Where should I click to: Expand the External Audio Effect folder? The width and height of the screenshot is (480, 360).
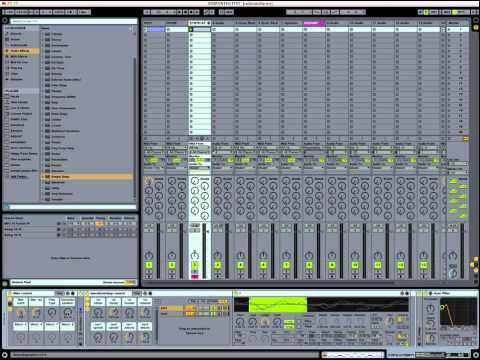coord(43,79)
